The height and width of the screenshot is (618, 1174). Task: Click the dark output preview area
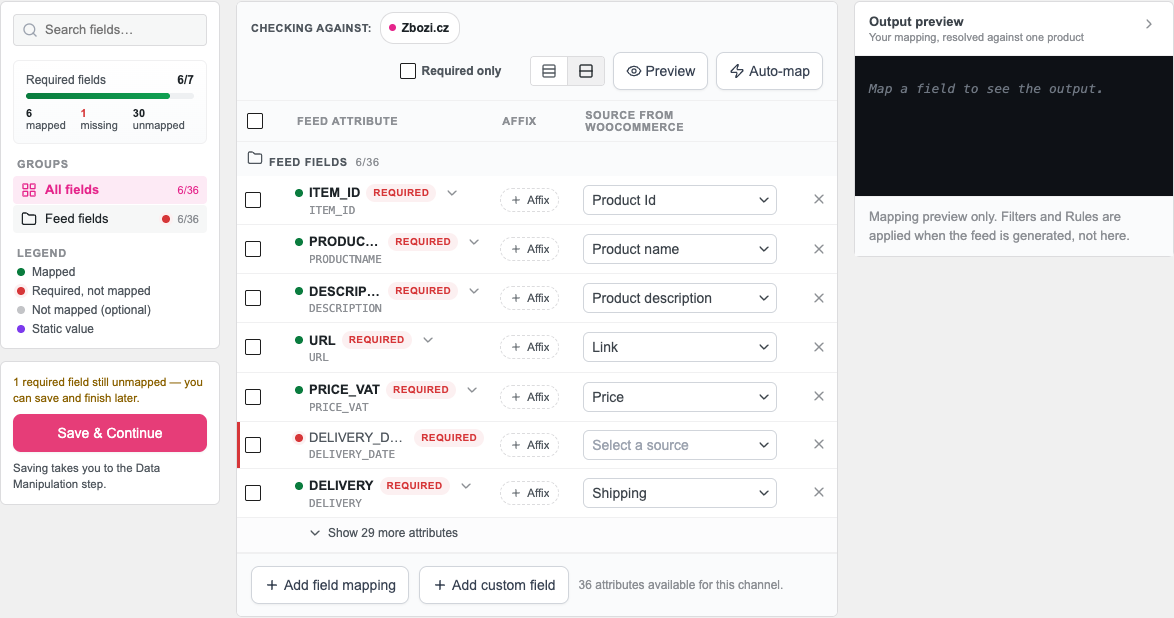pyautogui.click(x=1014, y=126)
